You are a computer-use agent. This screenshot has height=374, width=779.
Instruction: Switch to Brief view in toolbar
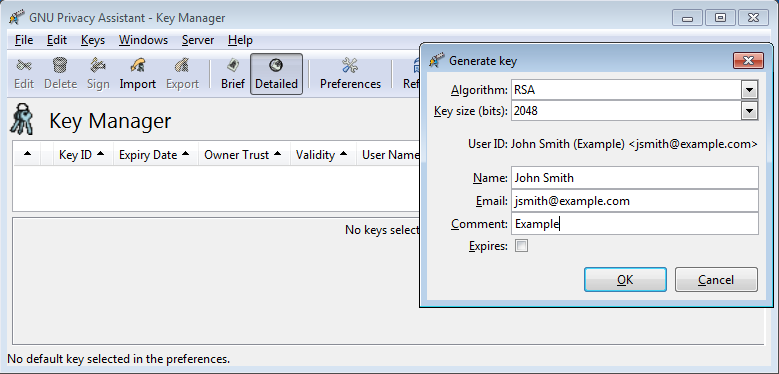tap(233, 74)
